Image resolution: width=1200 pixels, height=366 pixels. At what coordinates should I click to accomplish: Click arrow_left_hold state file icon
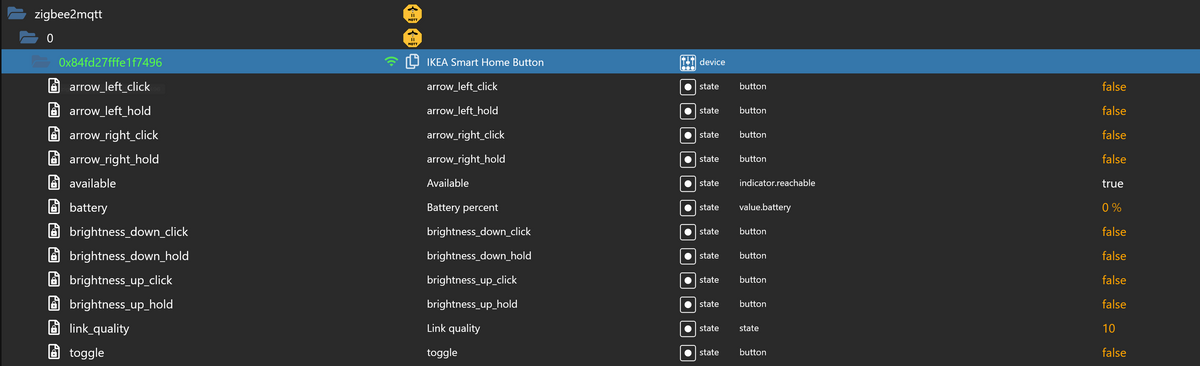pos(55,110)
